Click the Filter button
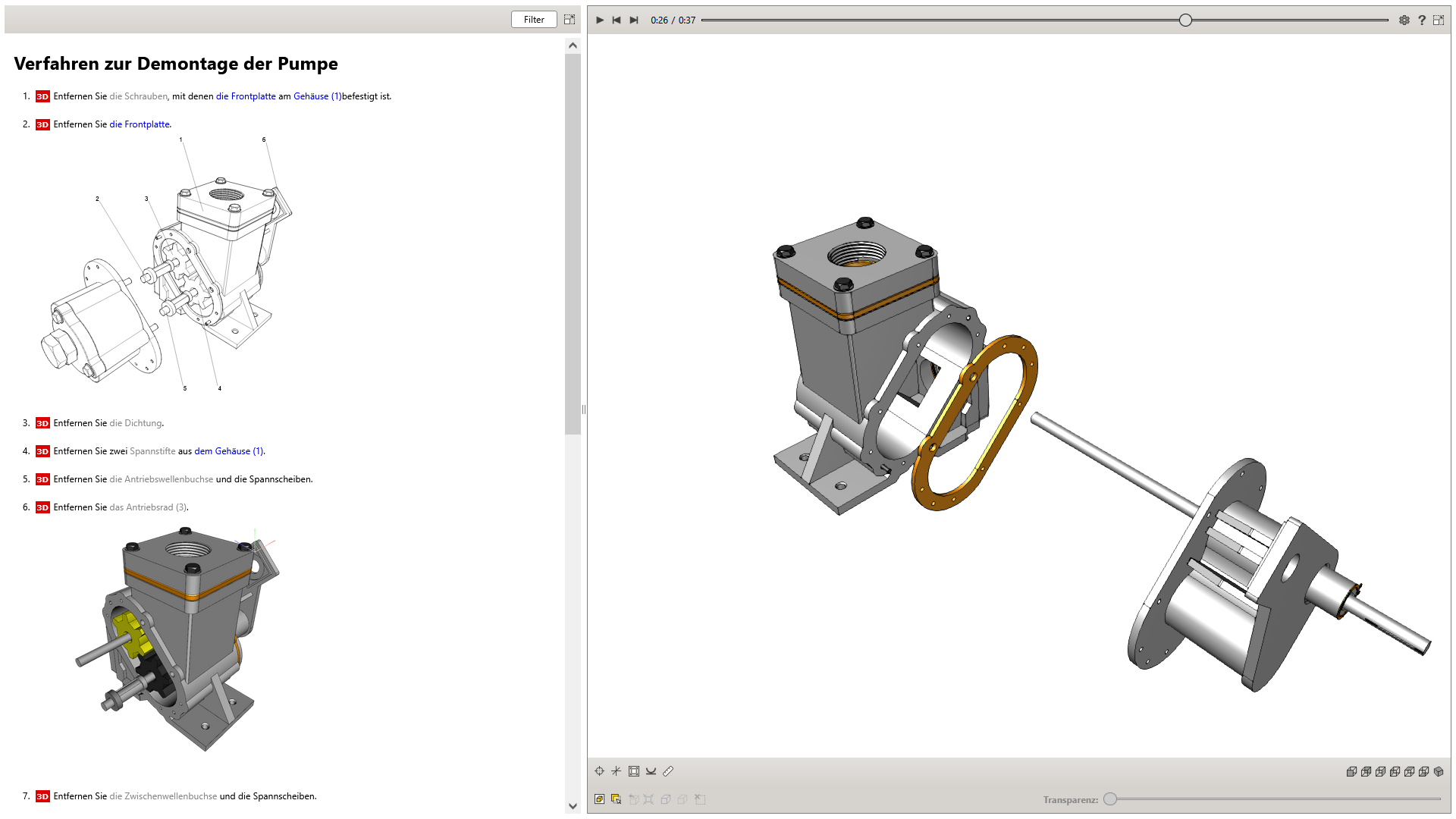Screen dimensions: 1456x819 click(x=534, y=20)
